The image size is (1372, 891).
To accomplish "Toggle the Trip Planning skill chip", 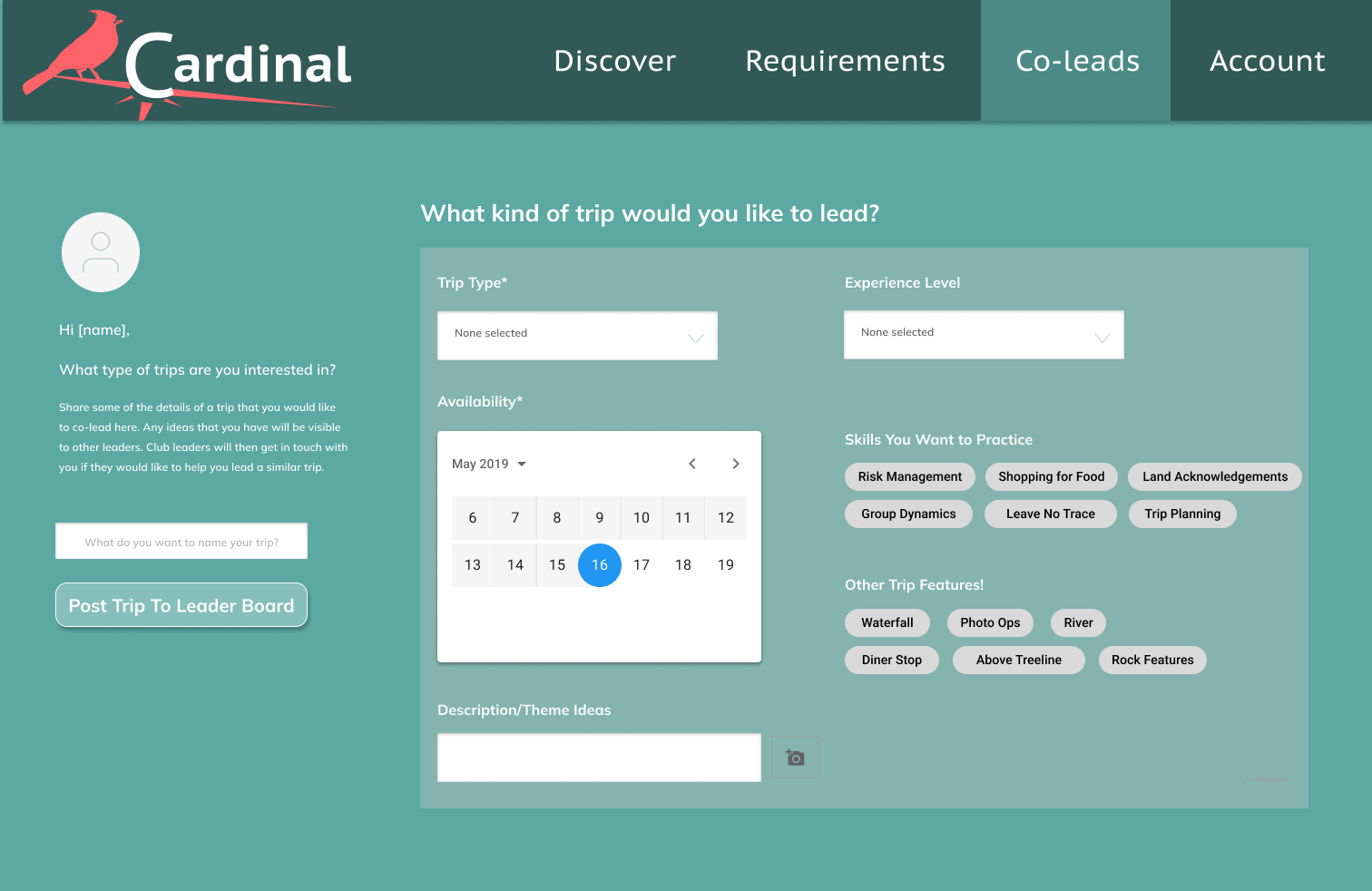I will point(1182,514).
